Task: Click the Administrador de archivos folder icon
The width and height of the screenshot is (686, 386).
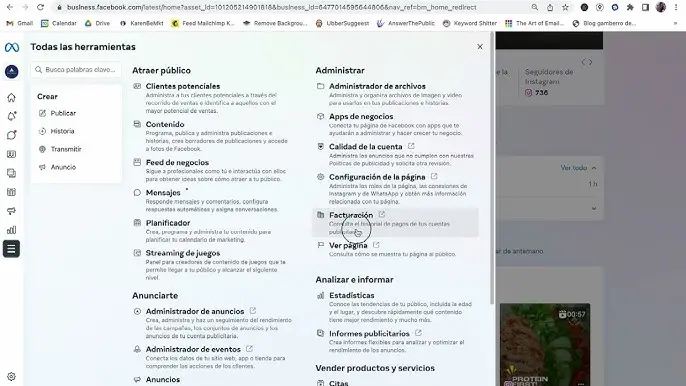Action: coord(321,86)
